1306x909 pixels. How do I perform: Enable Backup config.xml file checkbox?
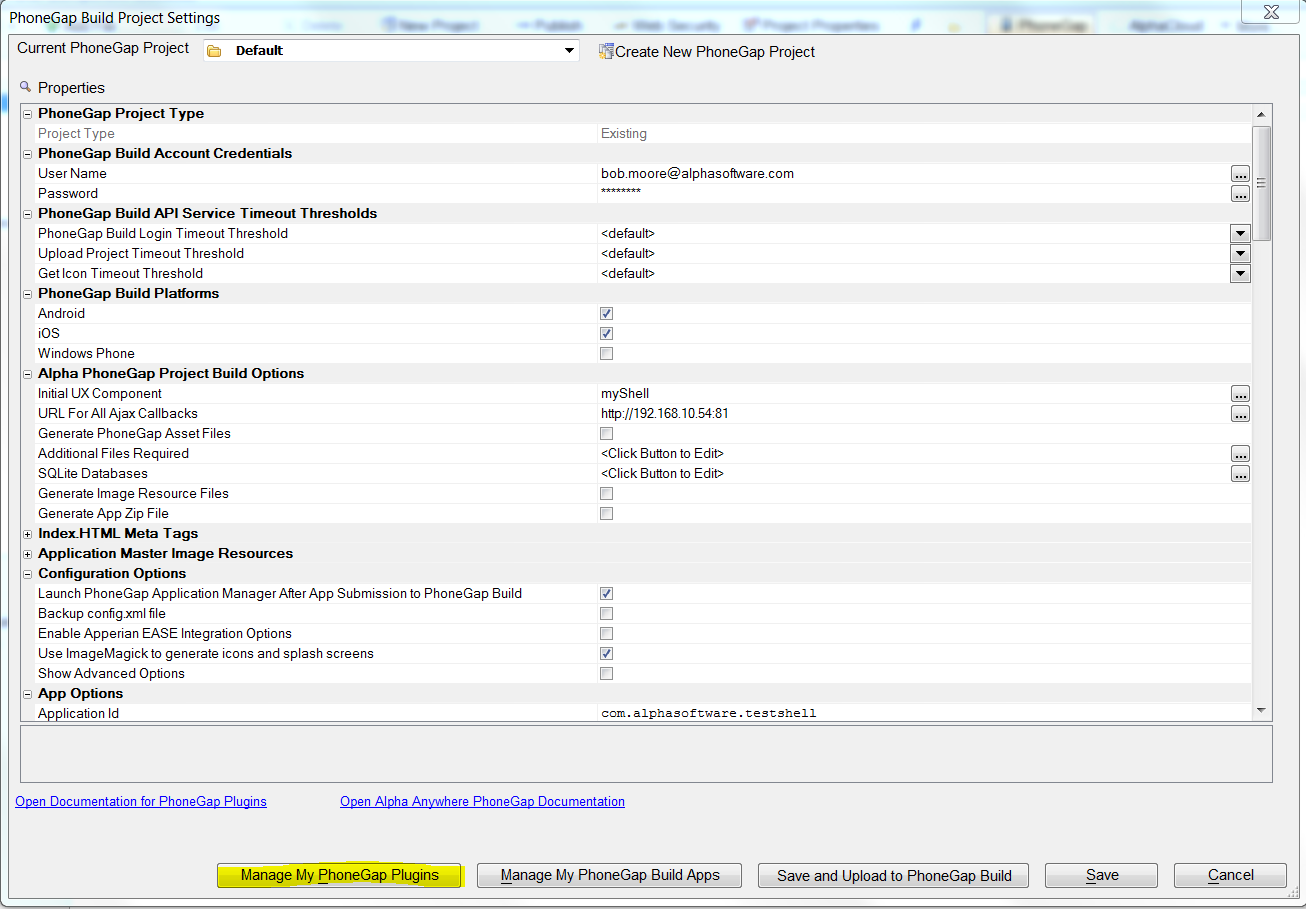(x=606, y=614)
